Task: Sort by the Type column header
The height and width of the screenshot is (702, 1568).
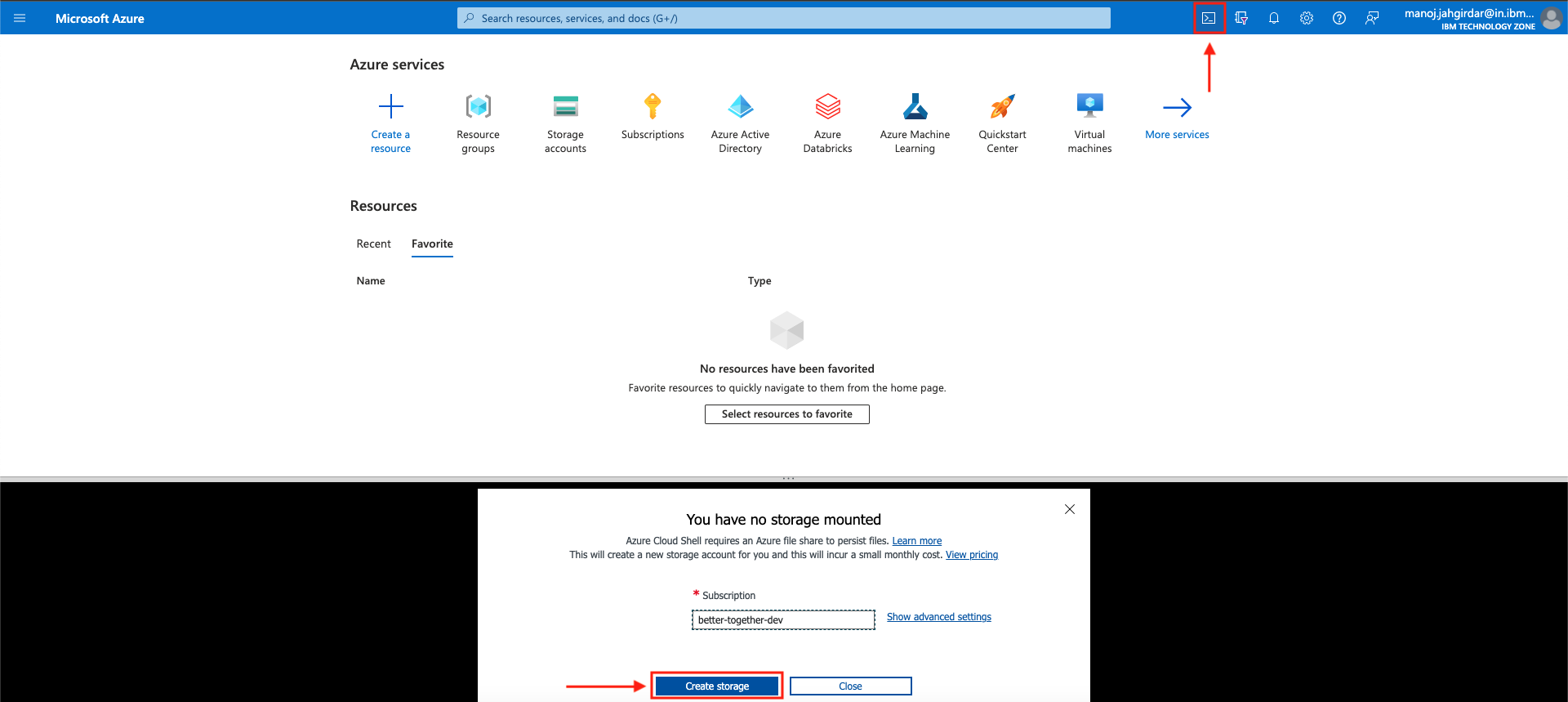Action: click(759, 281)
